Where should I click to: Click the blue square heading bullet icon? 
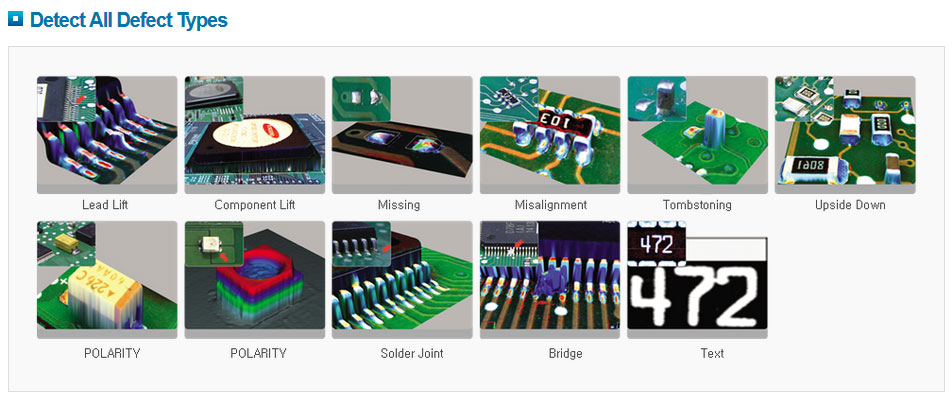coord(15,18)
